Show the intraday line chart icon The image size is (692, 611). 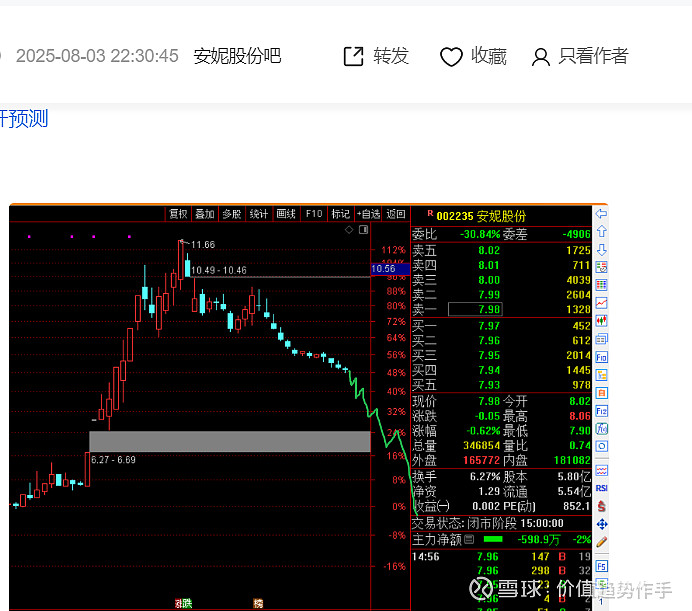(601, 303)
